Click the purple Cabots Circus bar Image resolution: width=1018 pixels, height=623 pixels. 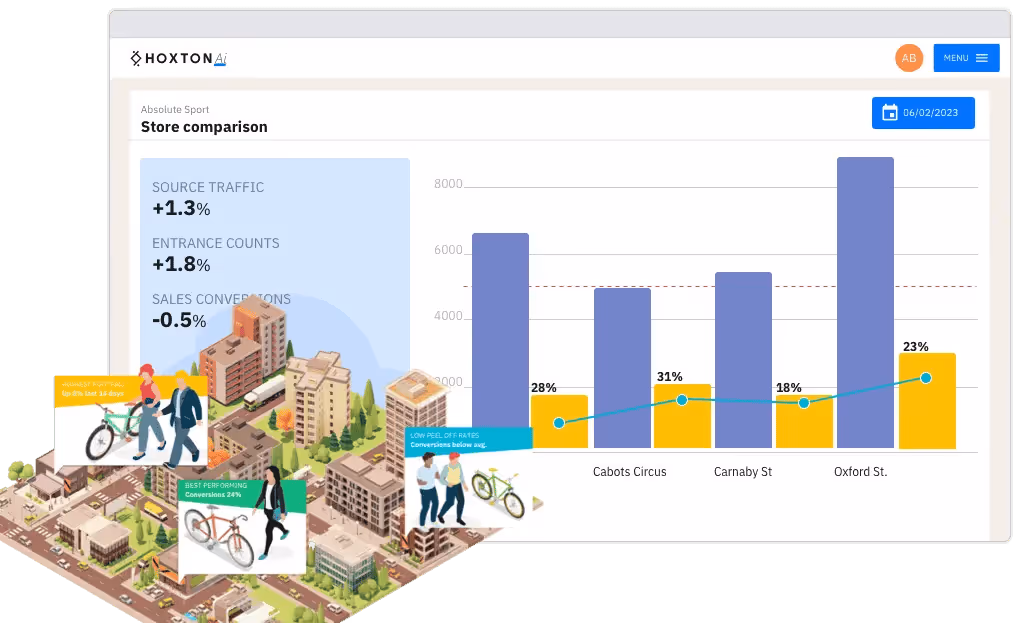(622, 367)
